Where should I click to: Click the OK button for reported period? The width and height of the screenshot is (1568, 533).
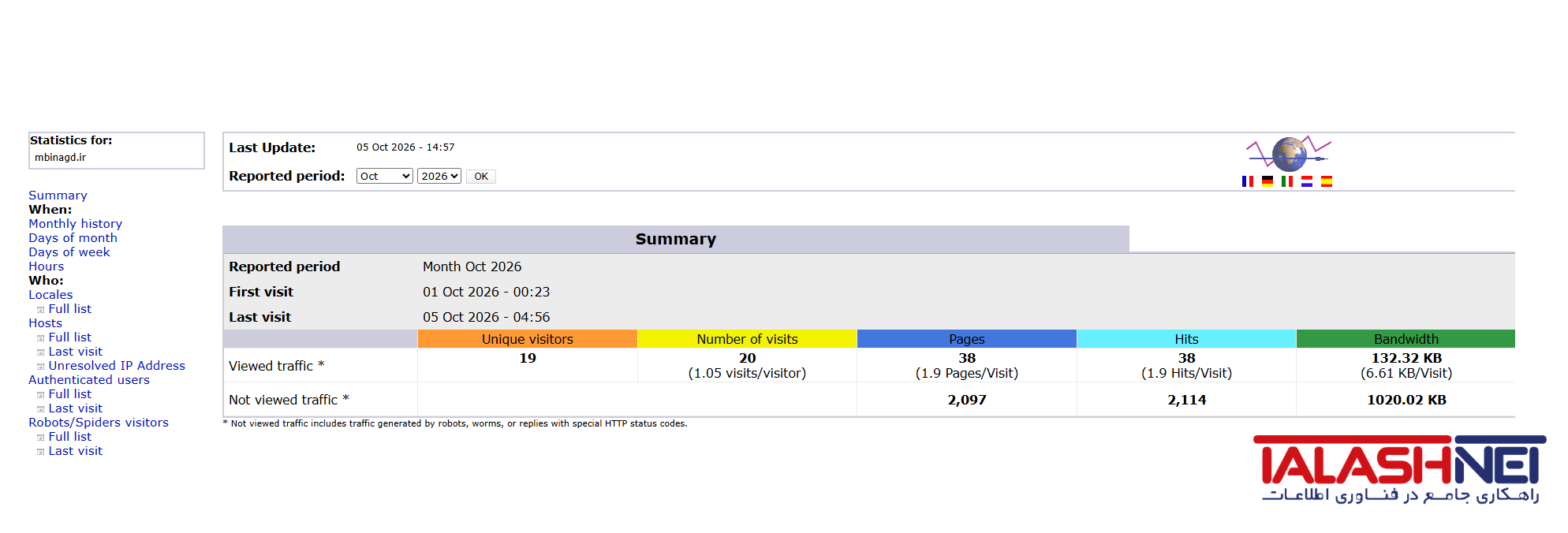(481, 177)
